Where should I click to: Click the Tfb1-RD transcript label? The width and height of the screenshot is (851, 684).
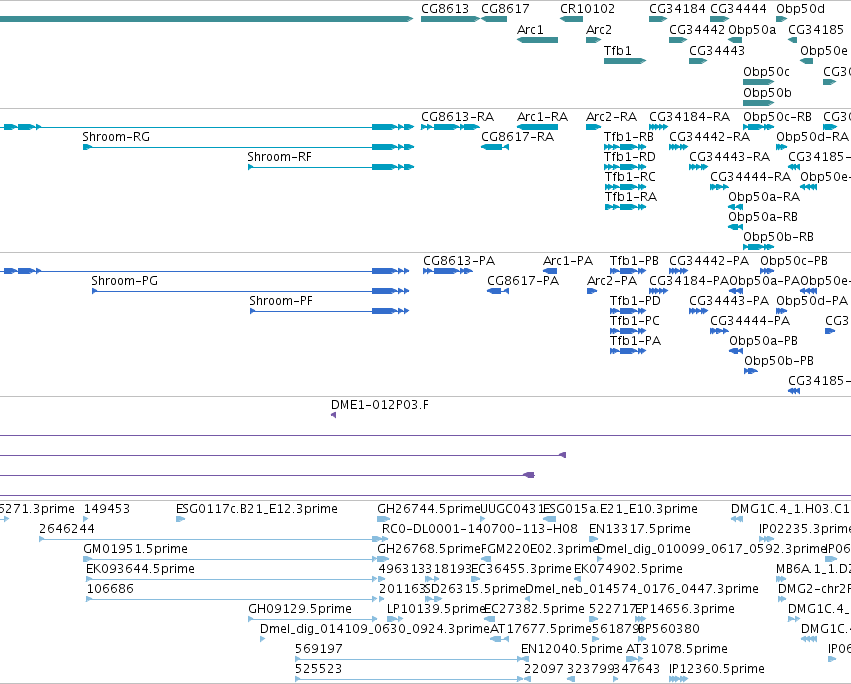pyautogui.click(x=630, y=157)
